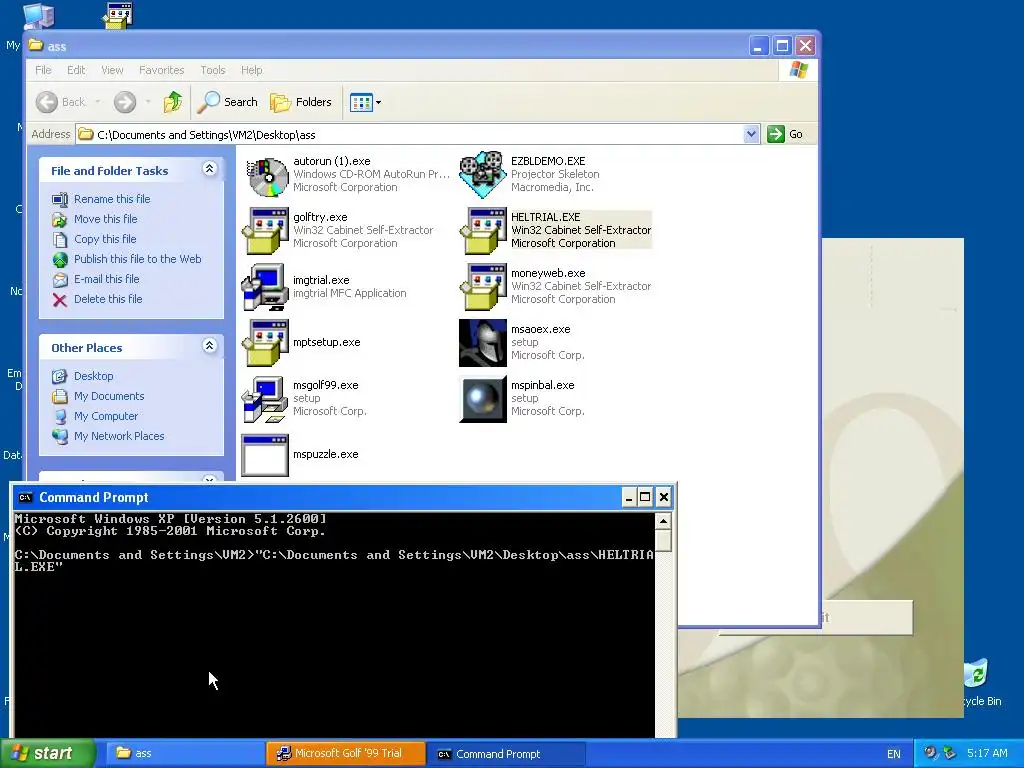This screenshot has width=1024, height=768.
Task: Click the Windows flag logo in explorer
Action: pyautogui.click(x=798, y=70)
